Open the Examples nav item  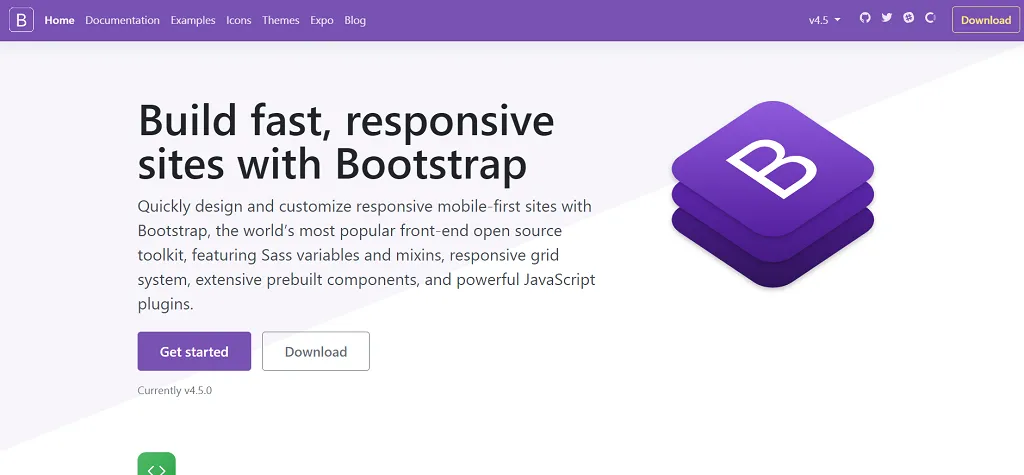(193, 20)
